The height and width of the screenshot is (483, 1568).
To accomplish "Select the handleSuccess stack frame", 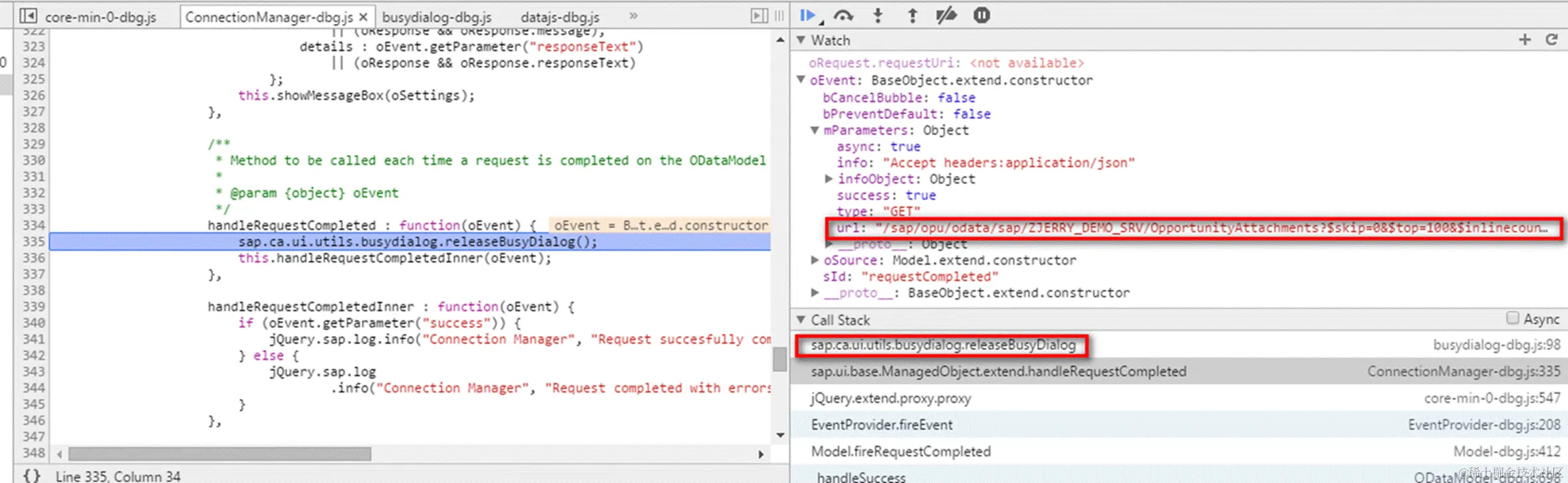I will (1179, 475).
